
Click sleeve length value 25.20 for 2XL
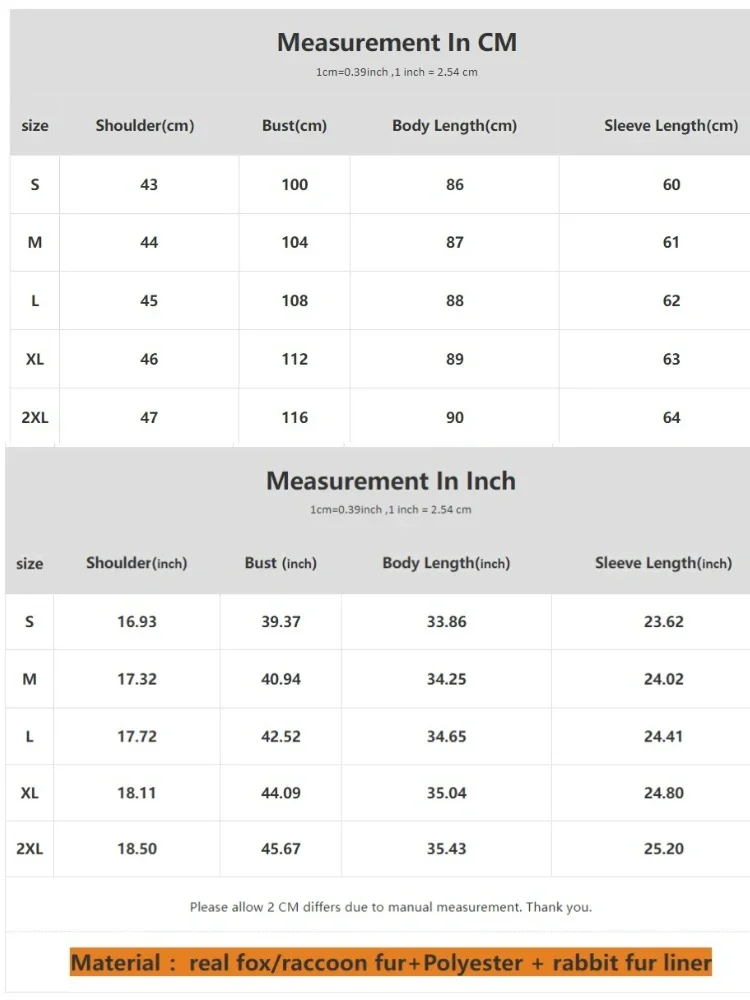664,849
